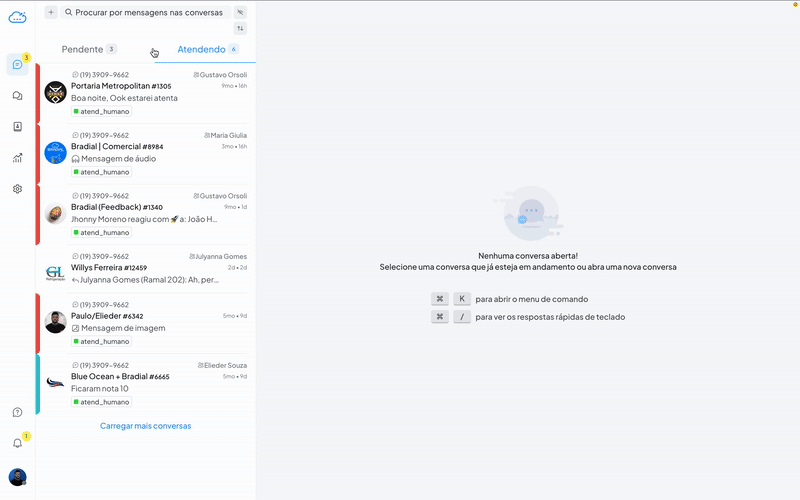Open the notifications bell icon
The width and height of the screenshot is (800, 500).
(17, 443)
